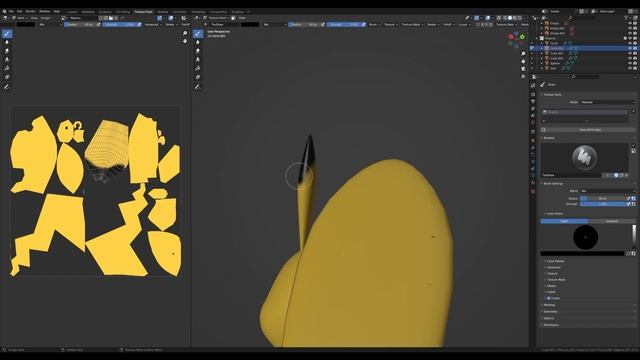
Task: Select the Mask tool in image editor toolbar
Action: (7, 77)
